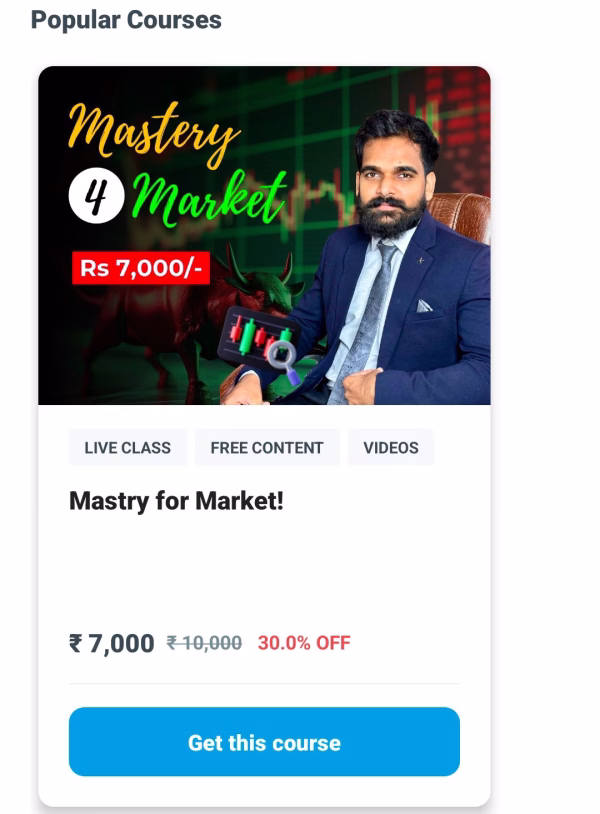Click the pocket square on instructor's suit
This screenshot has width=600, height=814.
pyautogui.click(x=425, y=306)
